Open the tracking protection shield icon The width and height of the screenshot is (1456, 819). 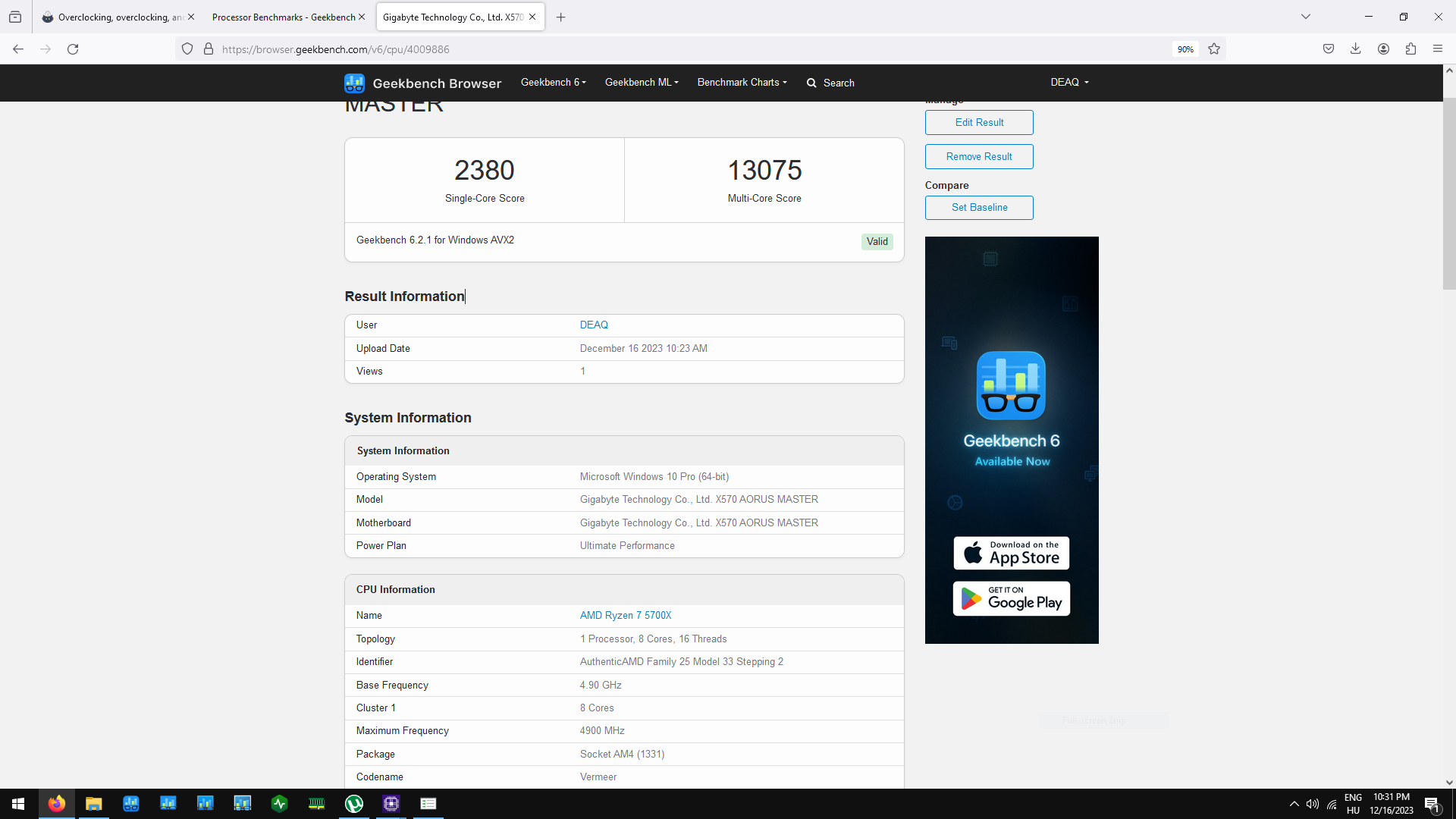[x=187, y=49]
